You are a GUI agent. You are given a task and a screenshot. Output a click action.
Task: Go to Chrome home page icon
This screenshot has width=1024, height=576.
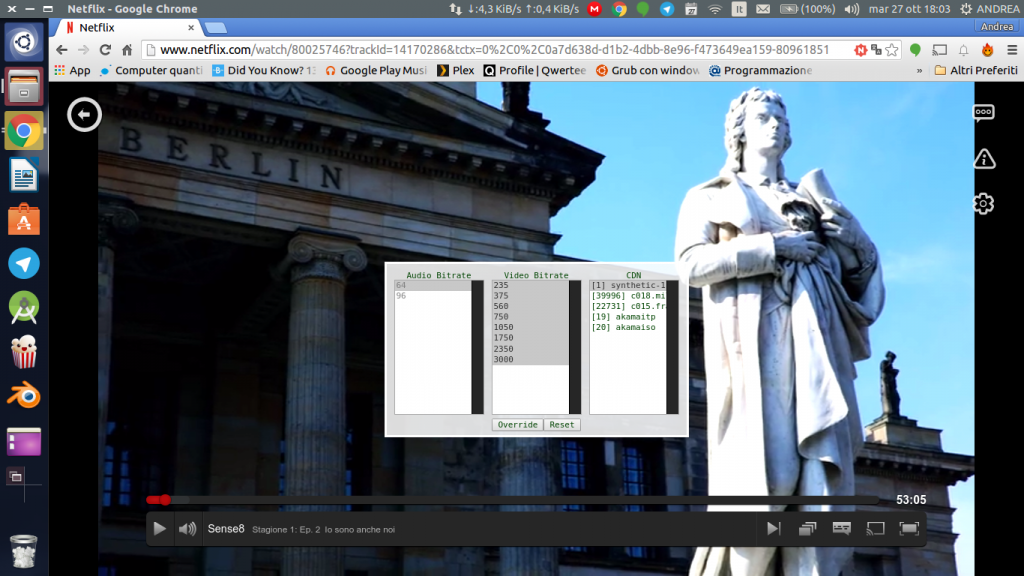point(127,50)
